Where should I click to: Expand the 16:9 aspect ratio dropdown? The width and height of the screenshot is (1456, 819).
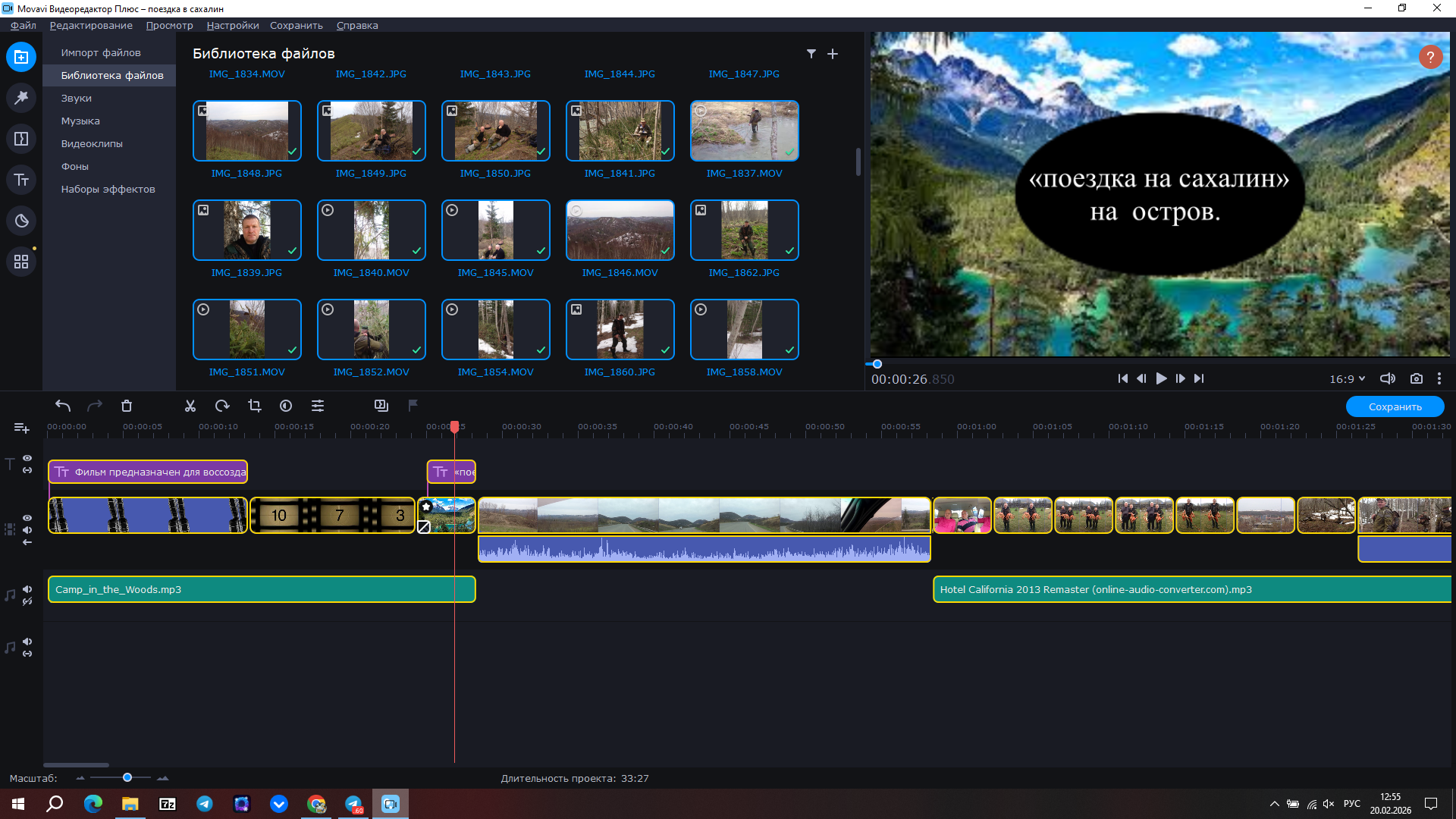point(1347,379)
